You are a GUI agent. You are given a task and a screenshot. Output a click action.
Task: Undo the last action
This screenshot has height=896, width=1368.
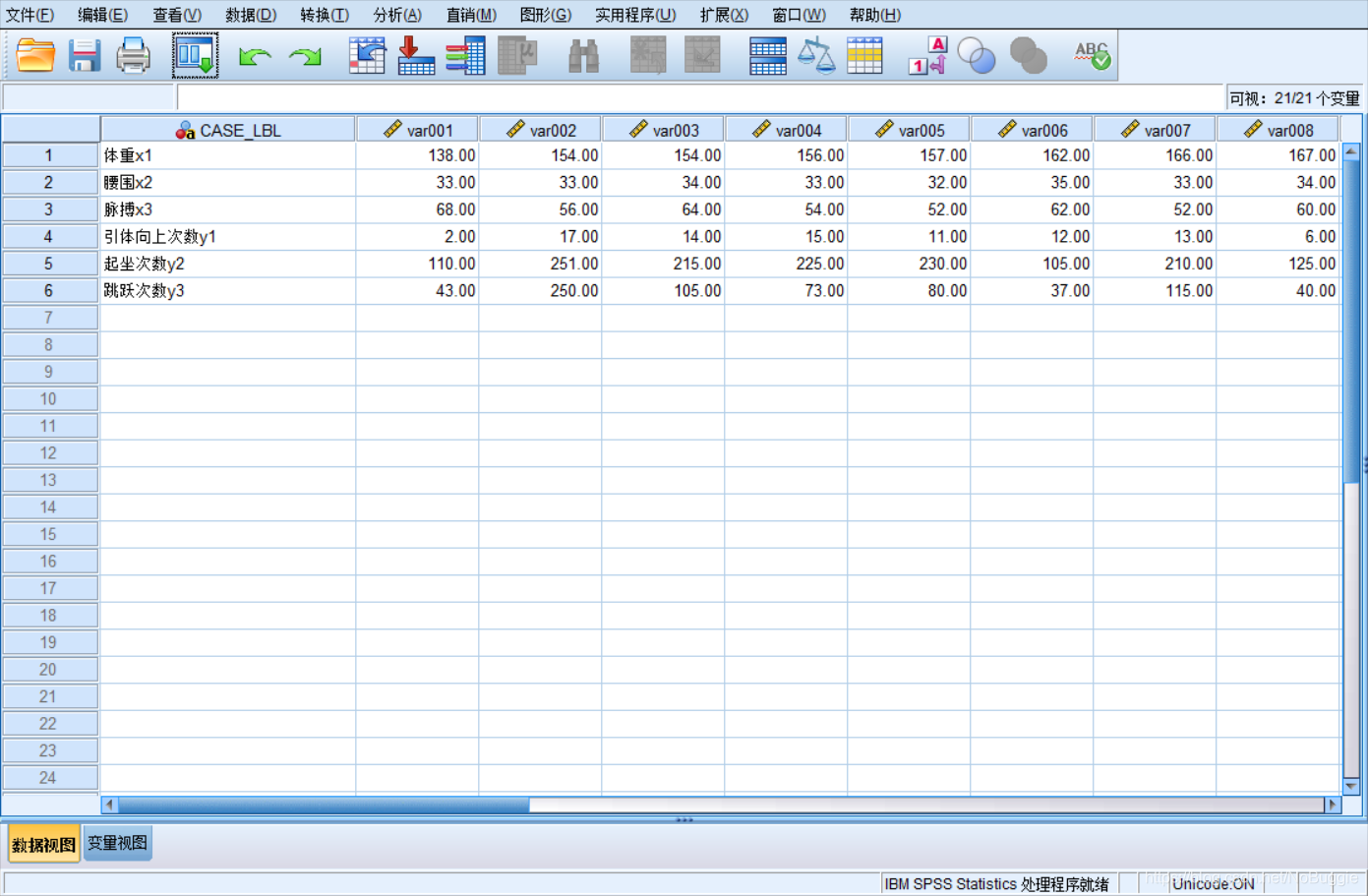[255, 57]
